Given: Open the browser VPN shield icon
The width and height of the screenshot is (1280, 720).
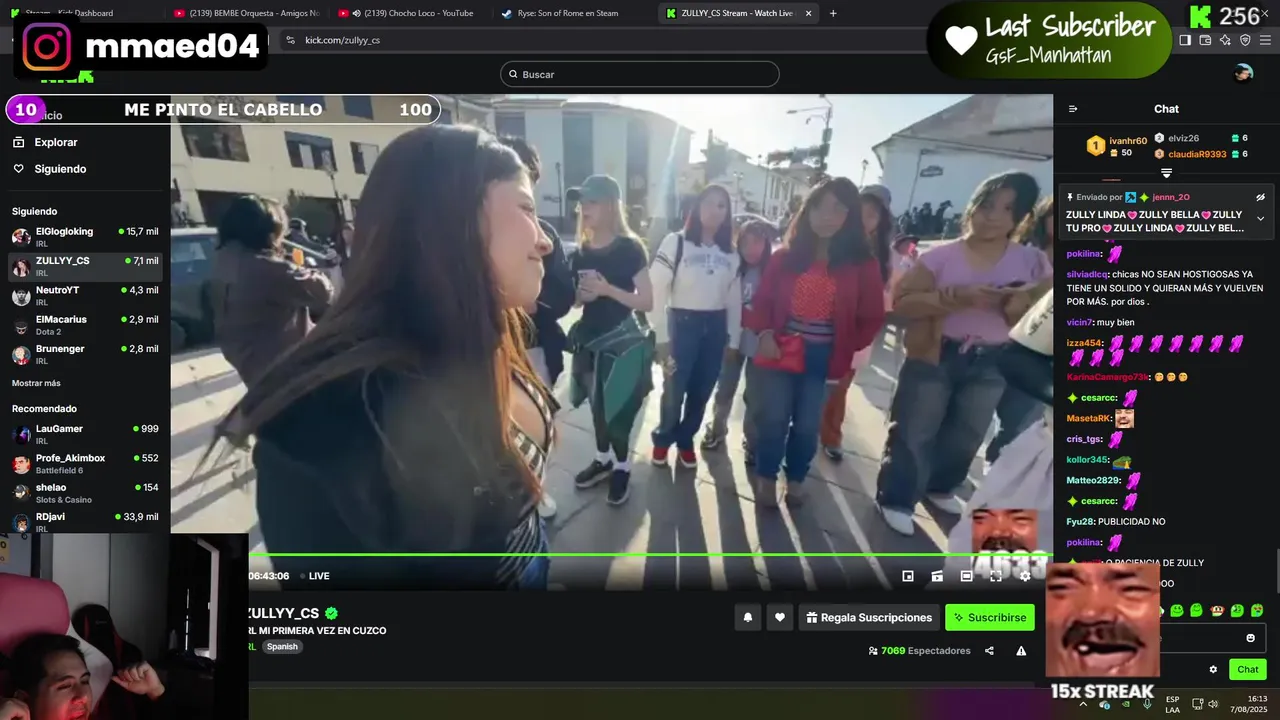Looking at the screenshot, I should click(x=1245, y=40).
